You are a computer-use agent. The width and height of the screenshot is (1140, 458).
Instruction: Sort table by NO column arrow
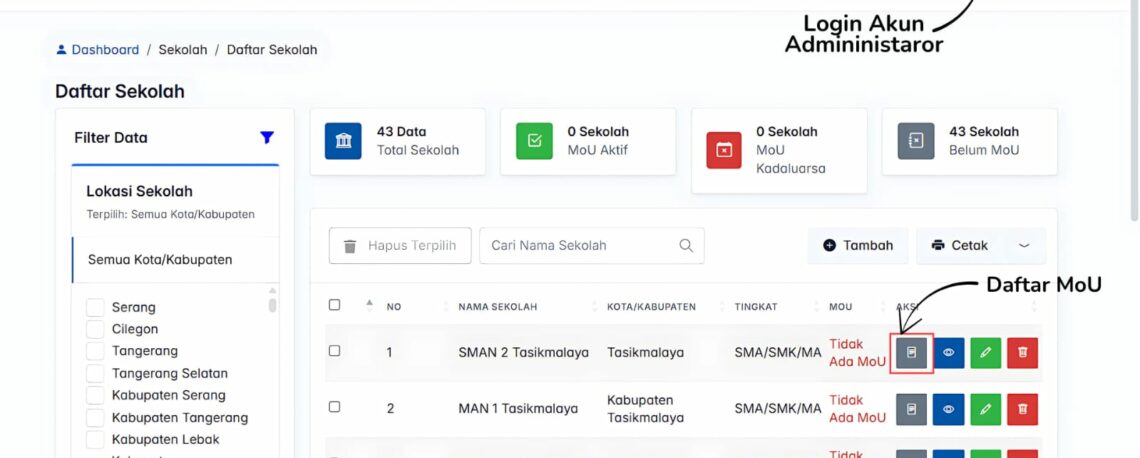[x=369, y=305]
